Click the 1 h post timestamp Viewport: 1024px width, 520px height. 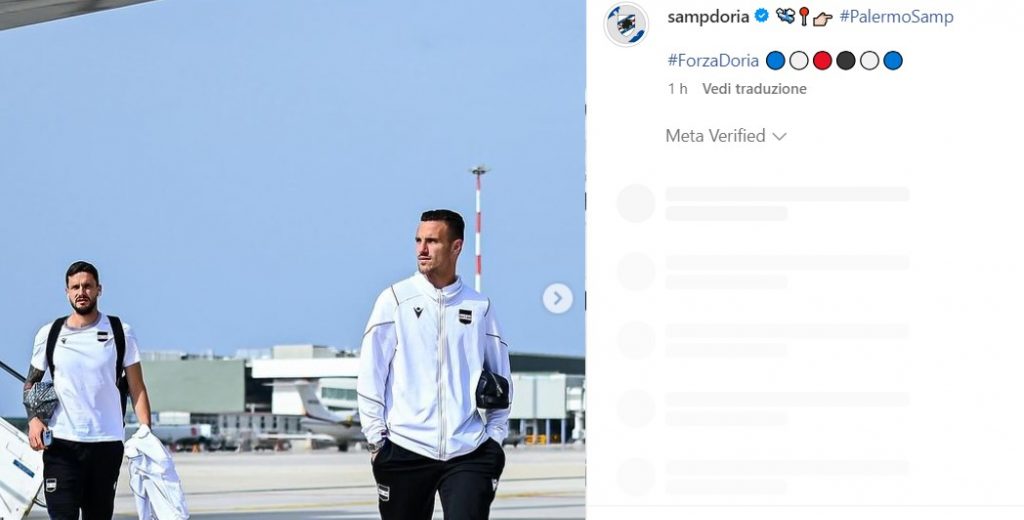click(x=678, y=89)
